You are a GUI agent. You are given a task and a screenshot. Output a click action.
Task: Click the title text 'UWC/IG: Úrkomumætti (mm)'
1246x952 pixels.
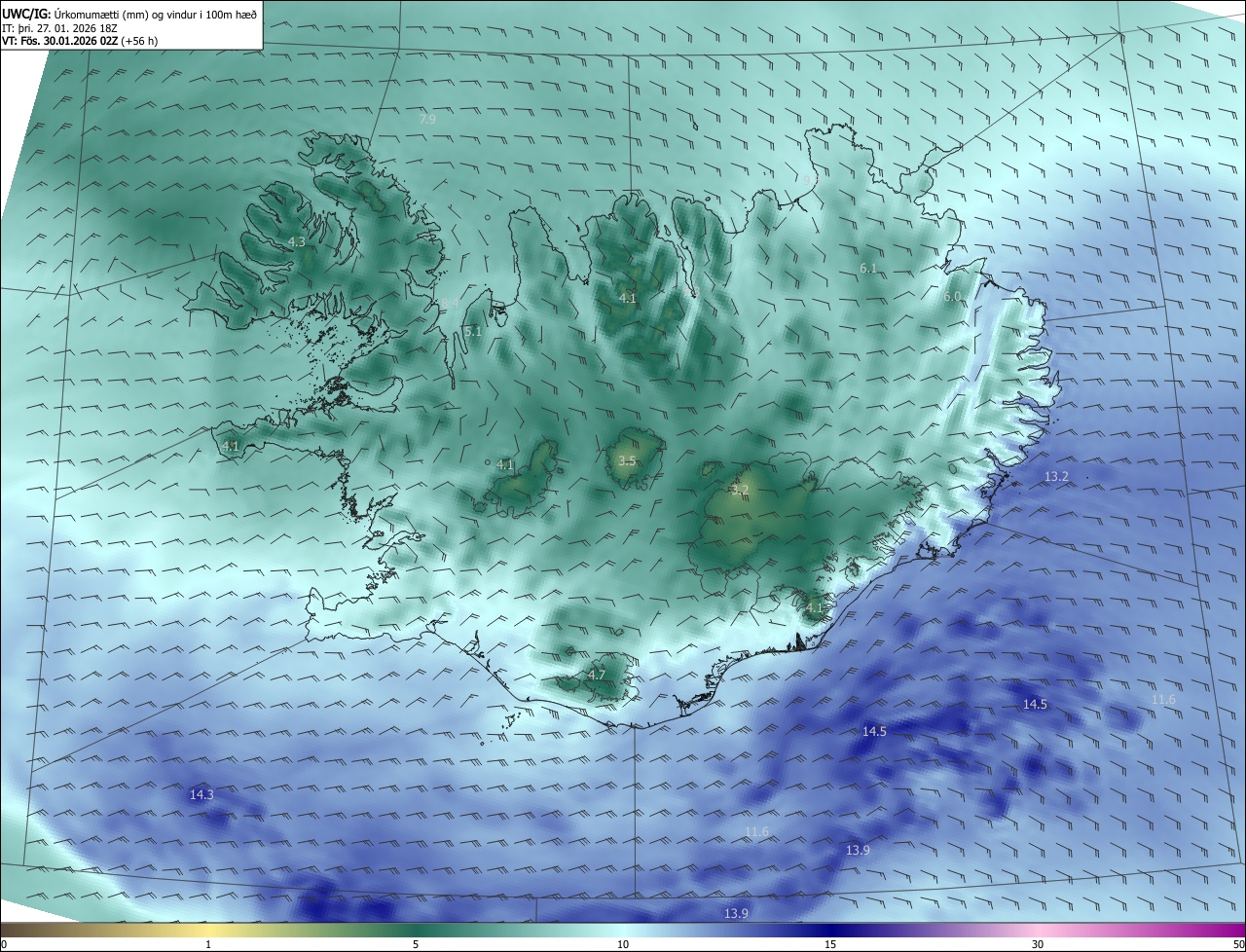74,15
